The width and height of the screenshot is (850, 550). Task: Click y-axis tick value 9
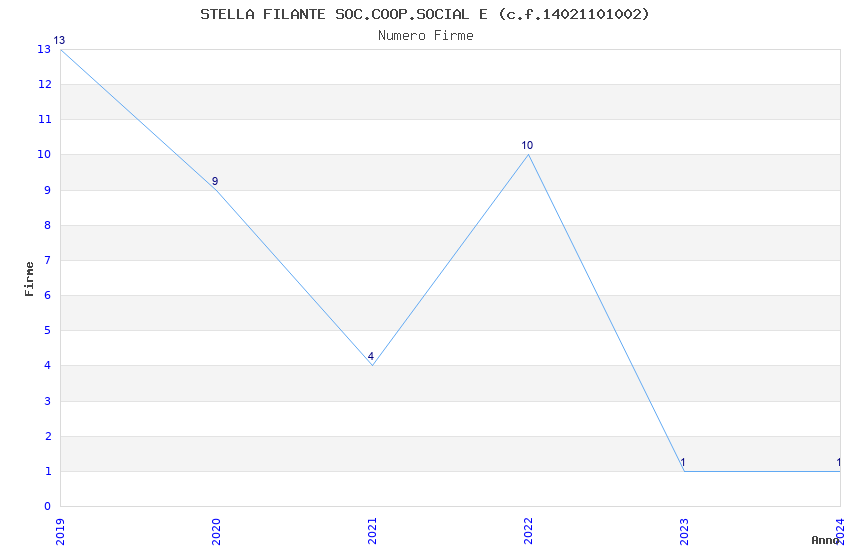tap(48, 190)
